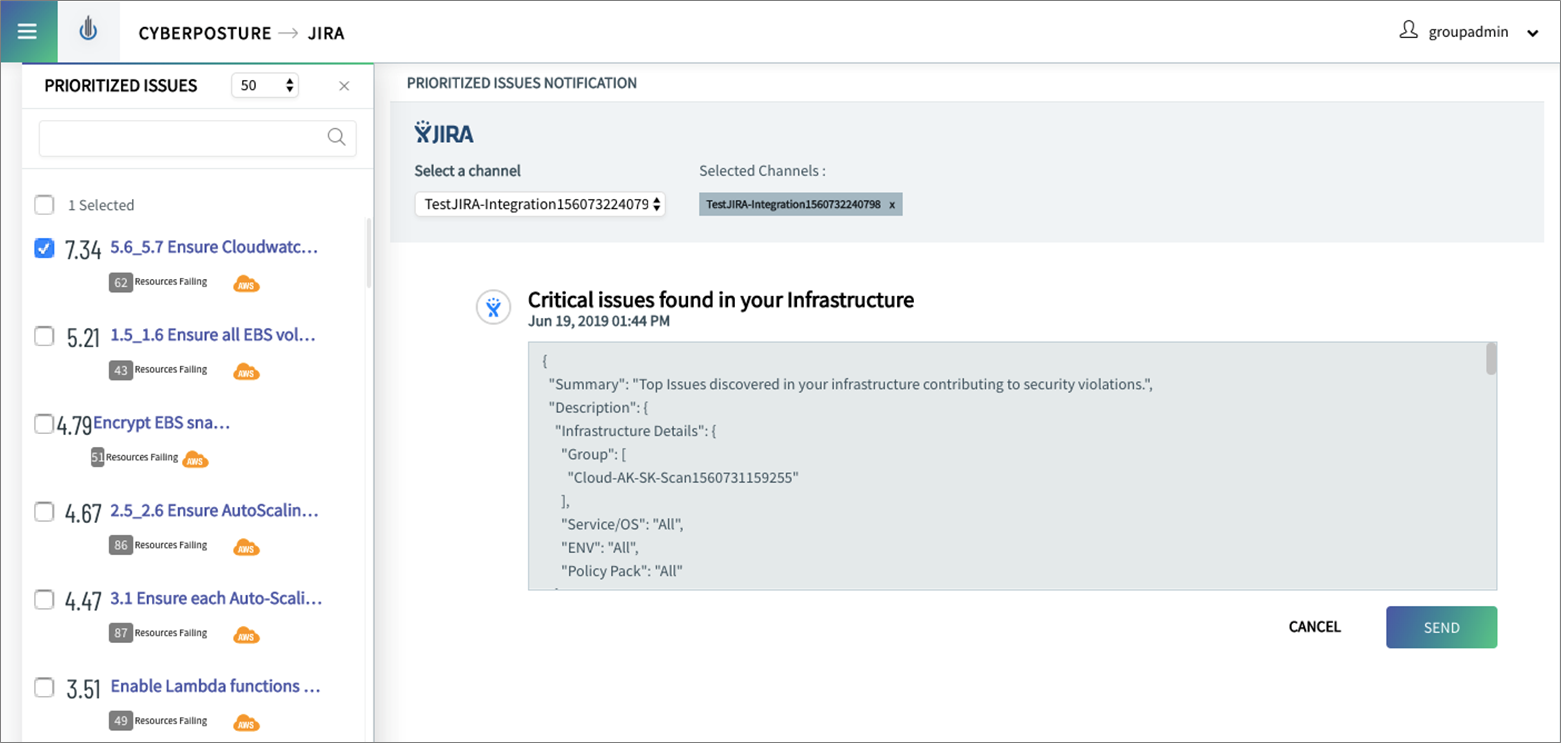Open the issue count dropdown showing 50
Image resolution: width=1561 pixels, height=743 pixels.
pos(265,86)
